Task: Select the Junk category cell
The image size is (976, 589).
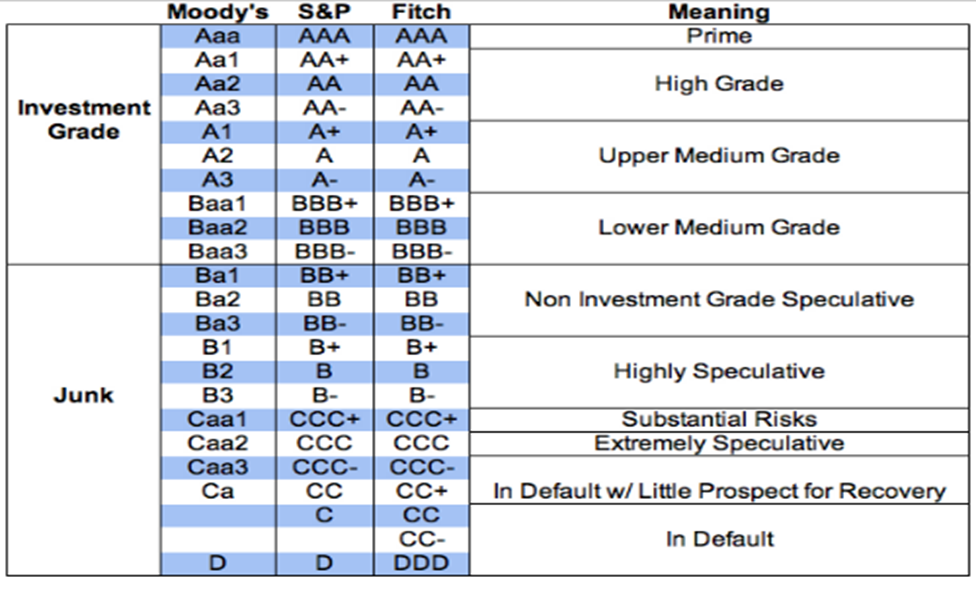Action: click(x=83, y=420)
